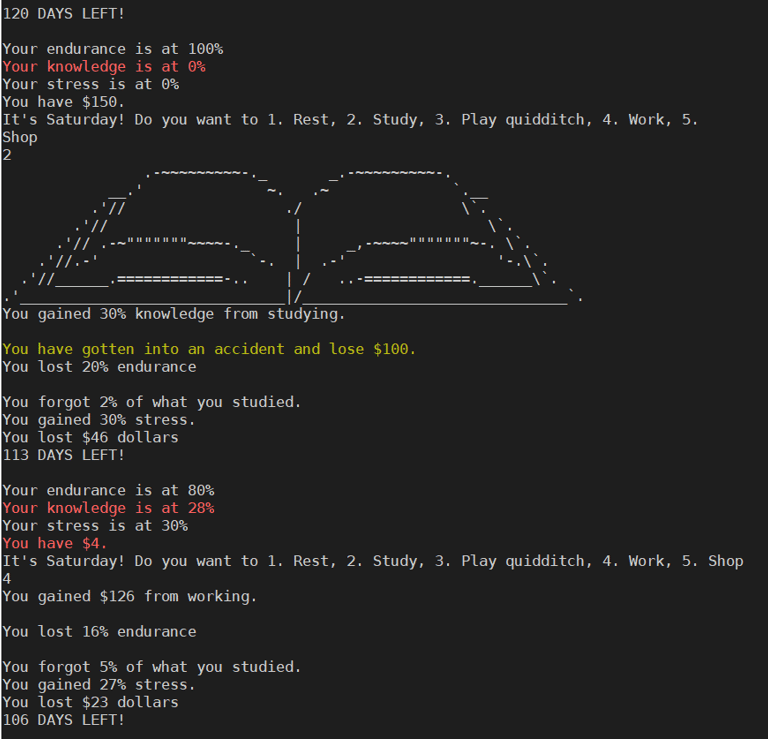The width and height of the screenshot is (768, 739).
Task: Click 'Your stress is at 0%' line
Action: [91, 84]
